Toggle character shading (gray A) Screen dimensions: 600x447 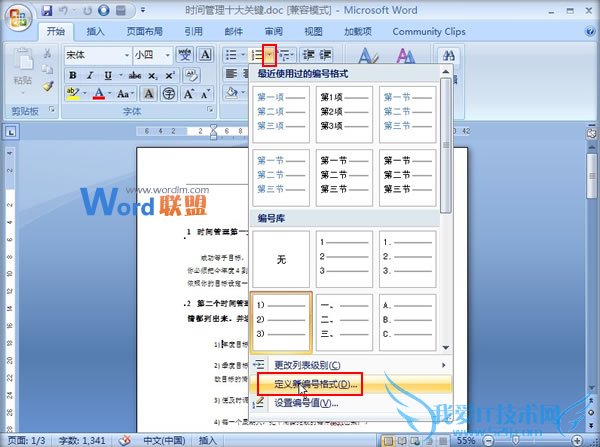tap(149, 93)
